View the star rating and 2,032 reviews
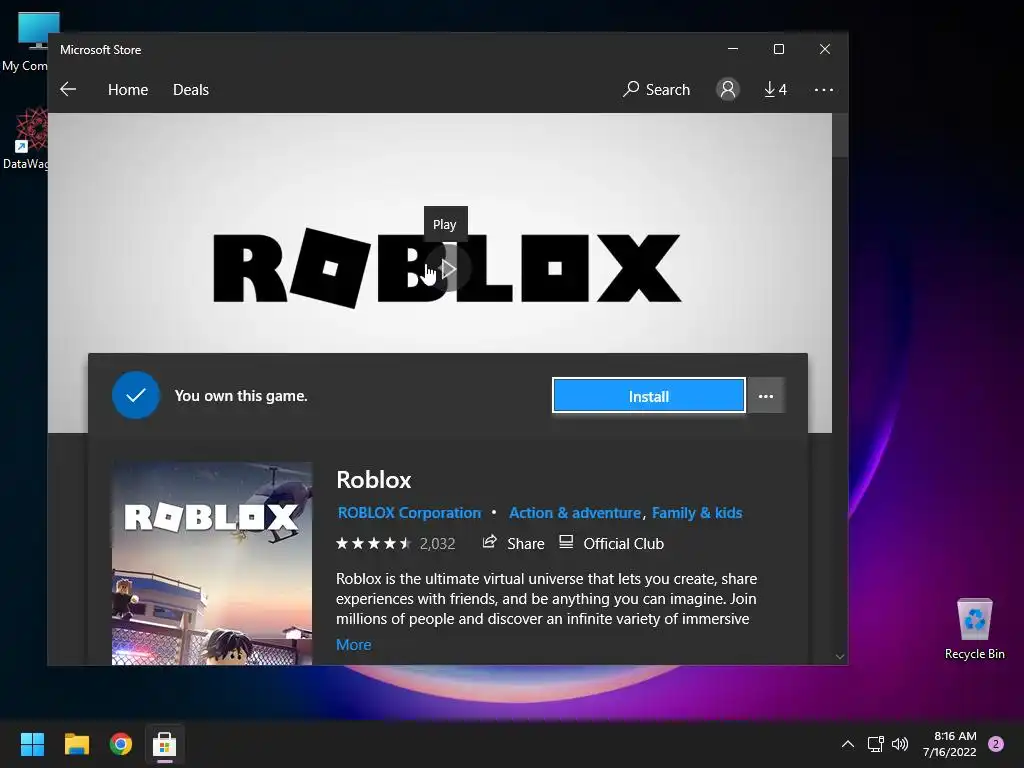This screenshot has width=1024, height=768. 396,543
